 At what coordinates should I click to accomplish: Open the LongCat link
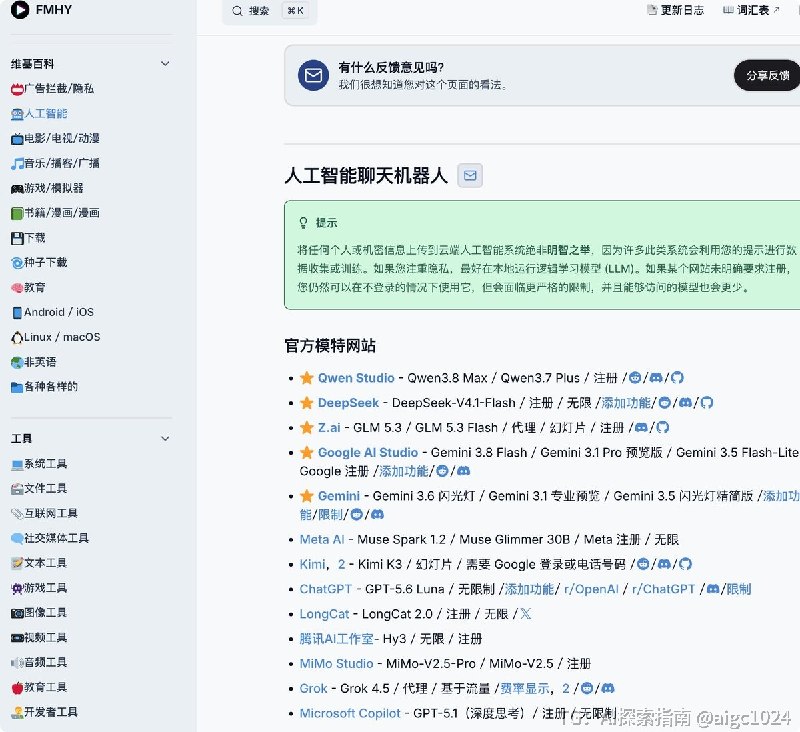pos(324,614)
